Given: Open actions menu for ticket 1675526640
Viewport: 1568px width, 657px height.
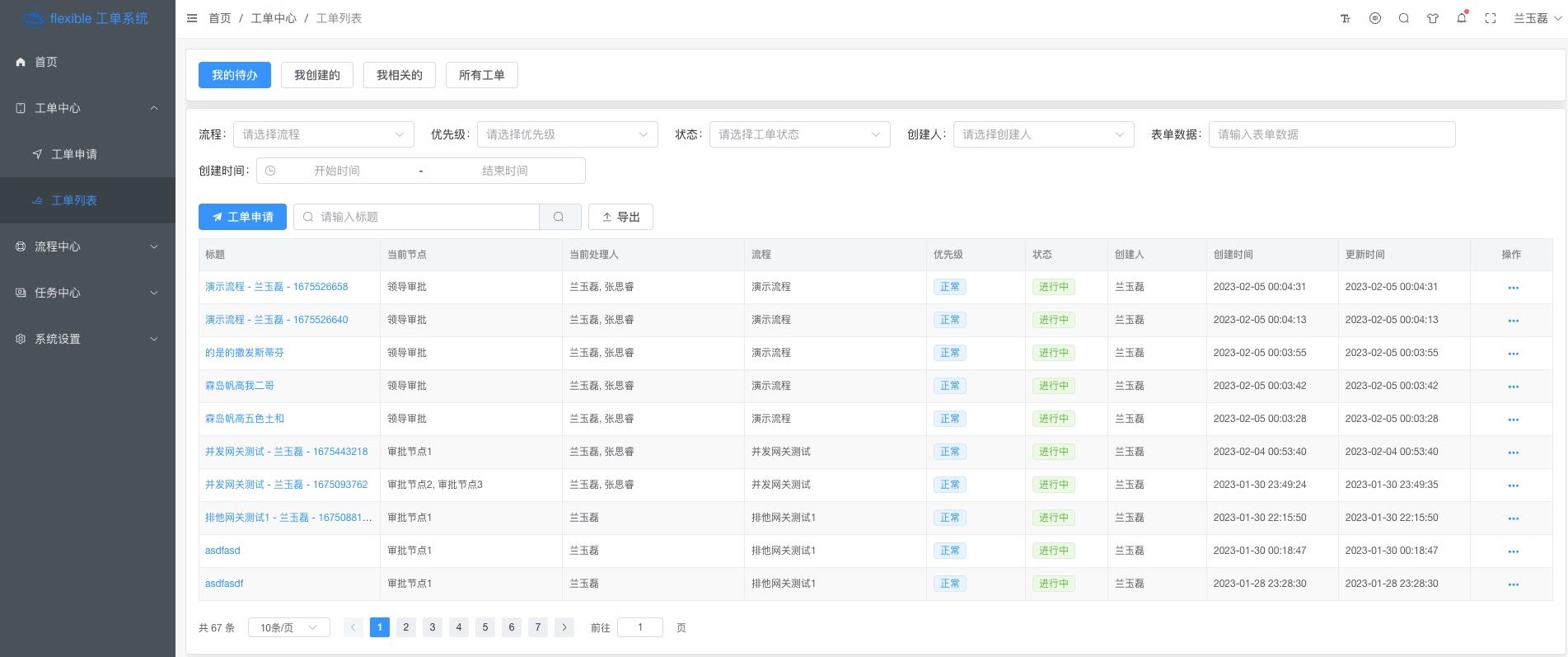Looking at the screenshot, I should click(1513, 321).
